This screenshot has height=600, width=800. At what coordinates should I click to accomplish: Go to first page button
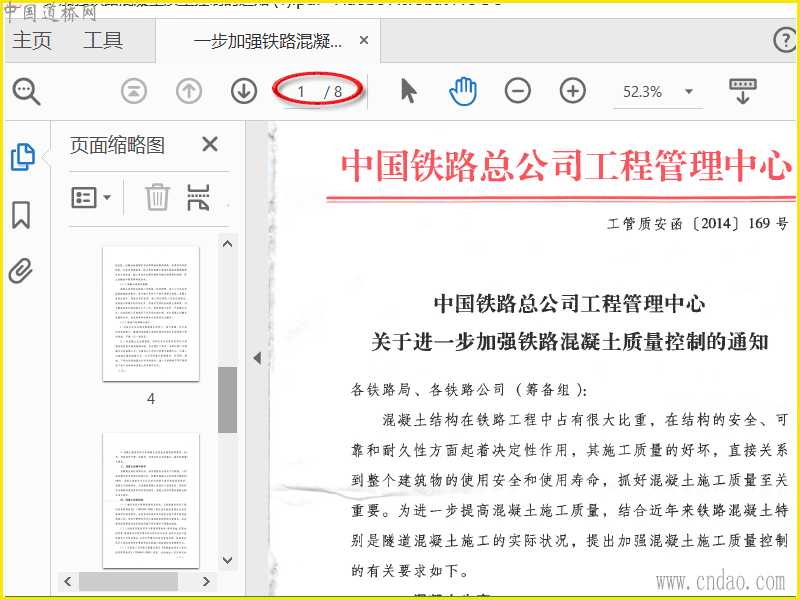(134, 91)
